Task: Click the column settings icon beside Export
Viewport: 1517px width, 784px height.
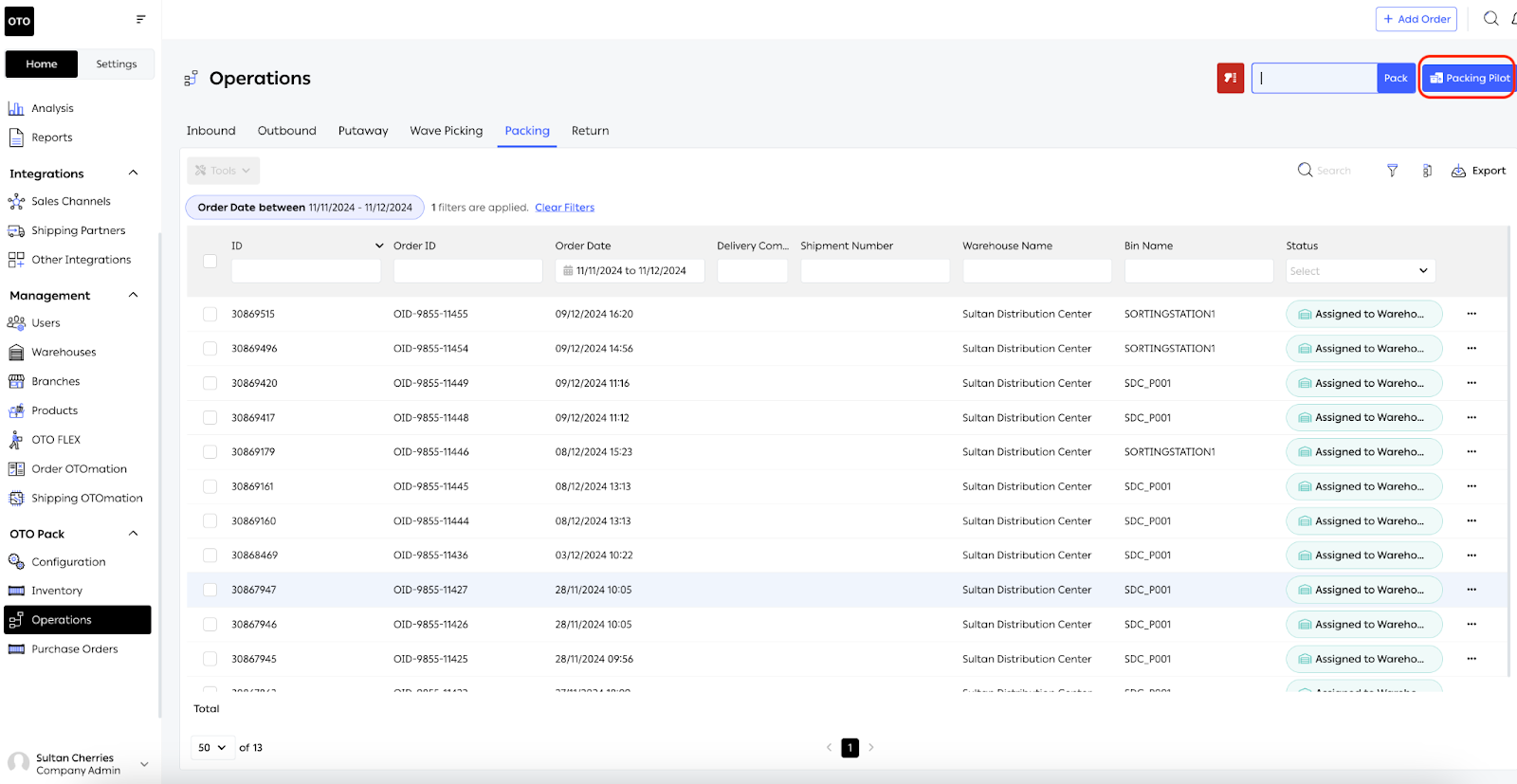Action: [1427, 171]
